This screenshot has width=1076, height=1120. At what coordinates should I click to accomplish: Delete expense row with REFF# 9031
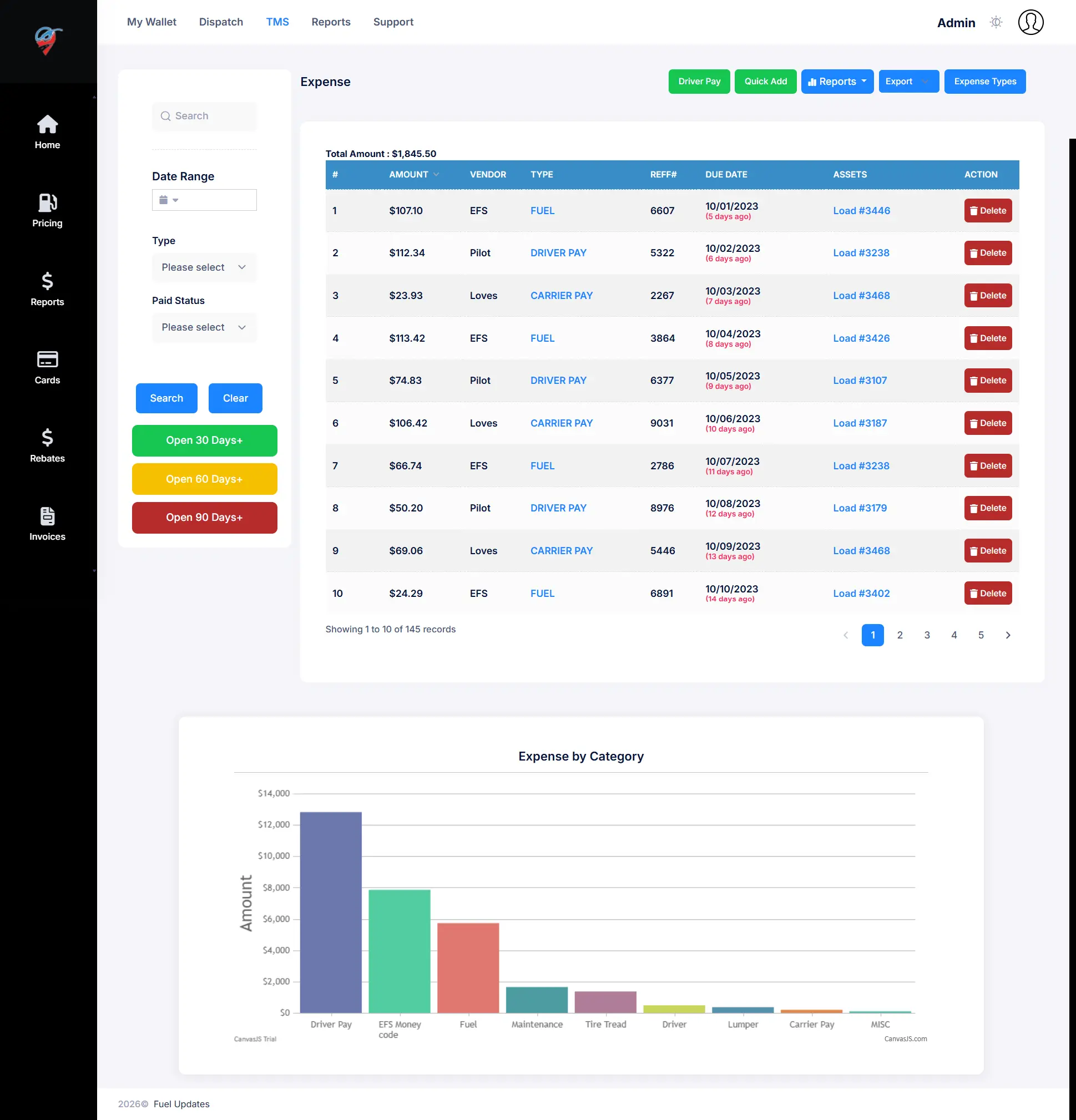(987, 423)
